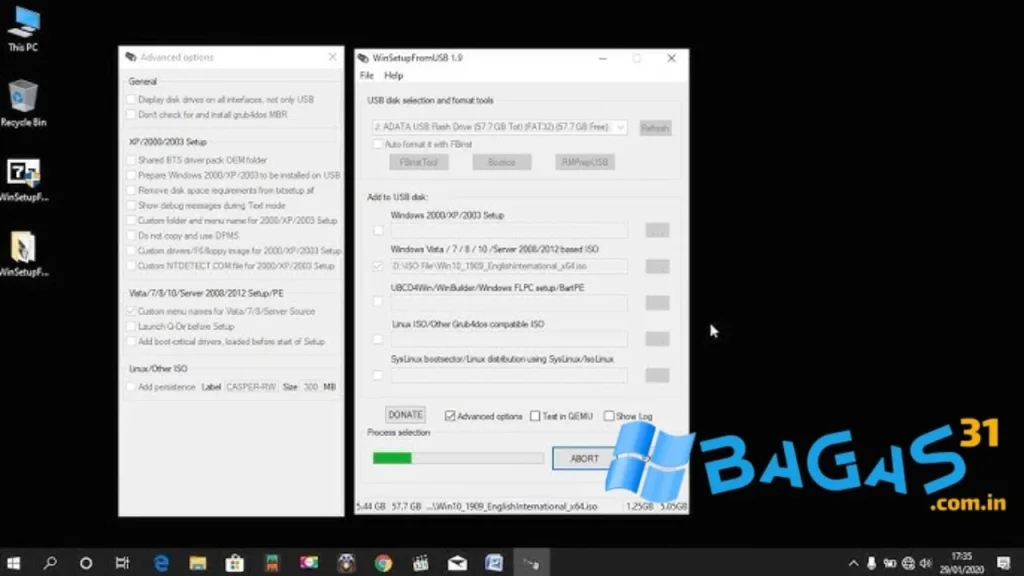The height and width of the screenshot is (576, 1024).
Task: Click microphone icon in system tray
Action: pos(871,563)
